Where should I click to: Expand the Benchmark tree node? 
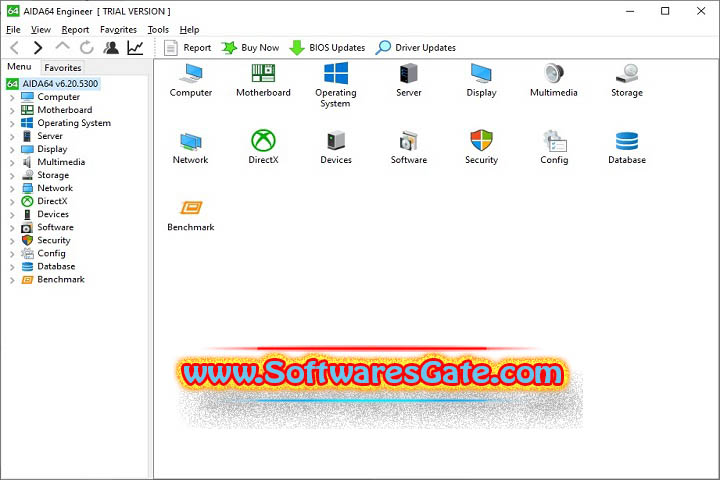(12, 280)
